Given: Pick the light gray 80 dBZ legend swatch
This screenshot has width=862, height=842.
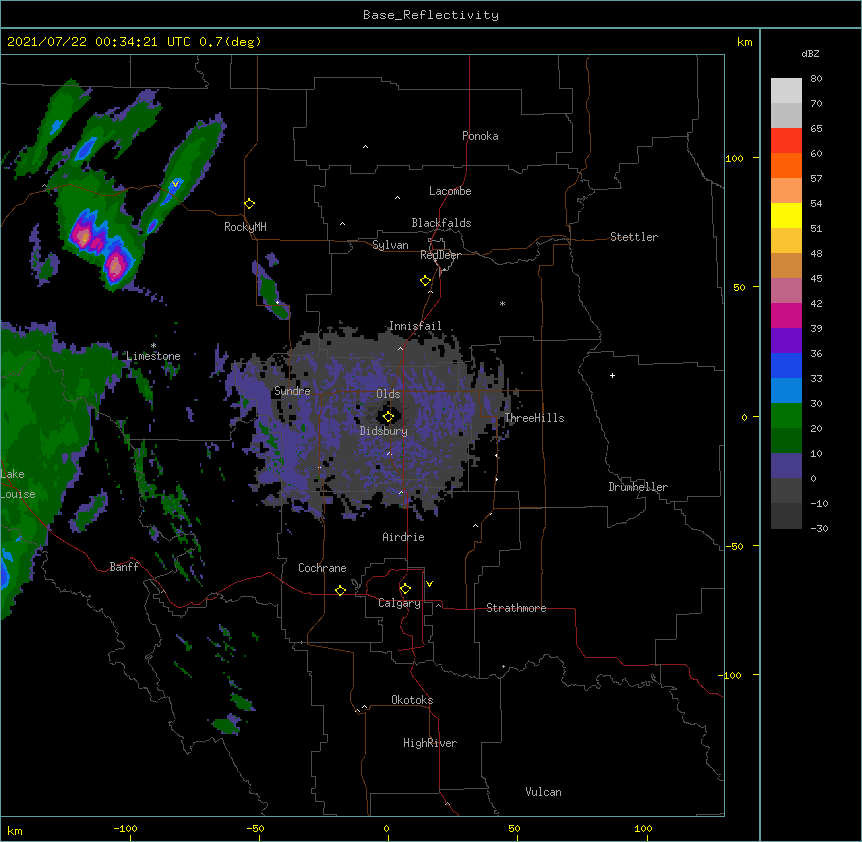Looking at the screenshot, I should coord(786,91).
